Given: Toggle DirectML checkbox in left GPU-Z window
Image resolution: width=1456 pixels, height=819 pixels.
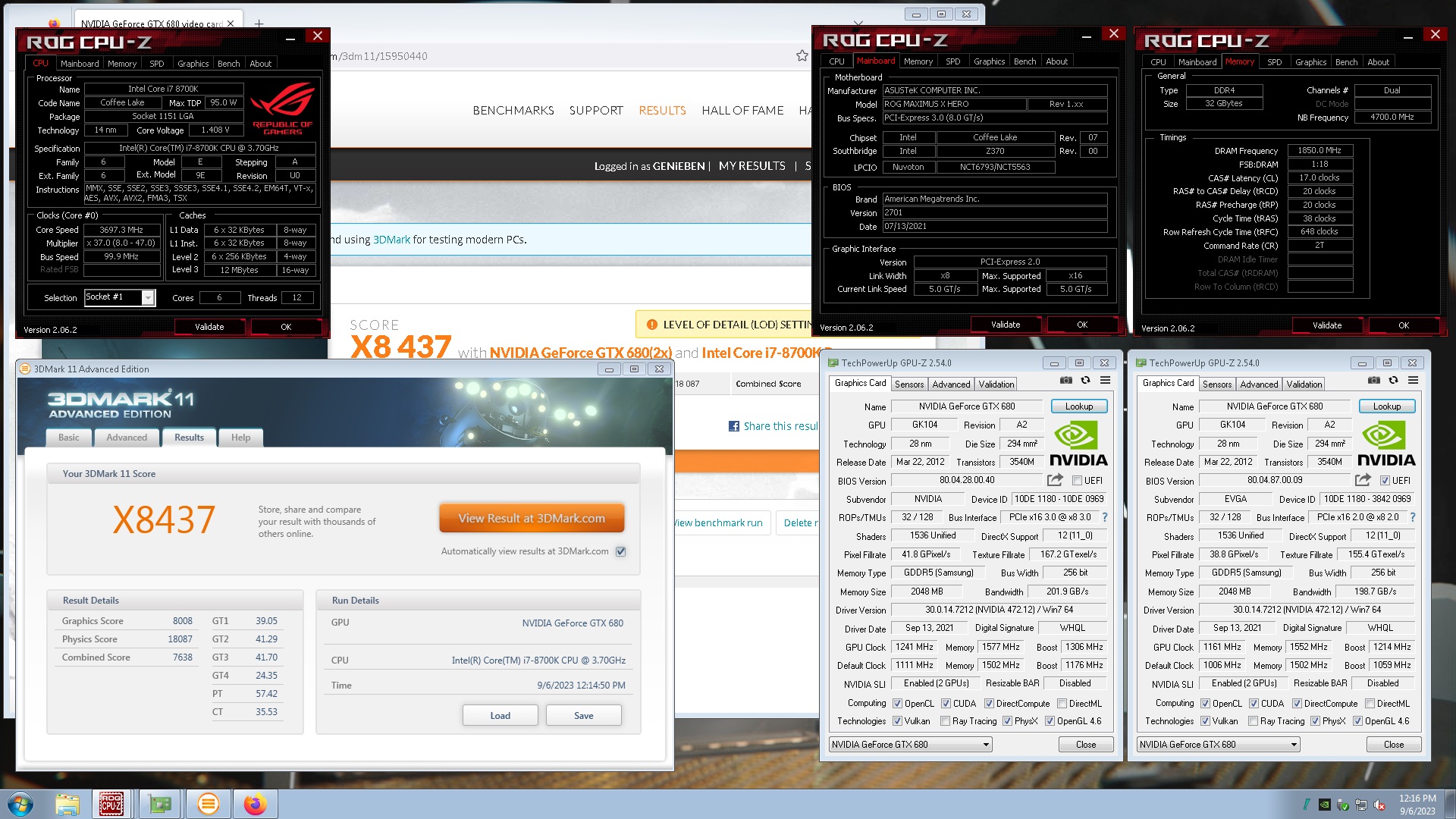Looking at the screenshot, I should tap(1062, 704).
